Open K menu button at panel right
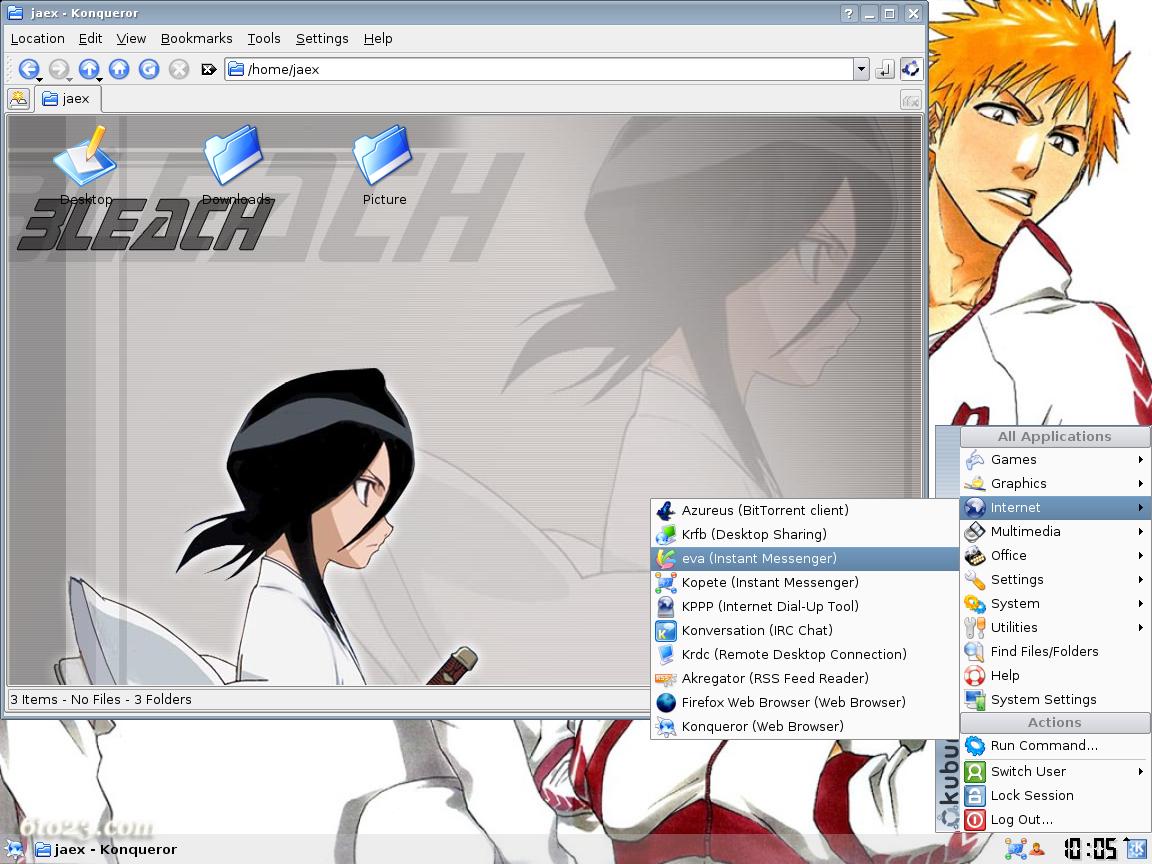Screen dimensions: 1152x864 (1138, 849)
